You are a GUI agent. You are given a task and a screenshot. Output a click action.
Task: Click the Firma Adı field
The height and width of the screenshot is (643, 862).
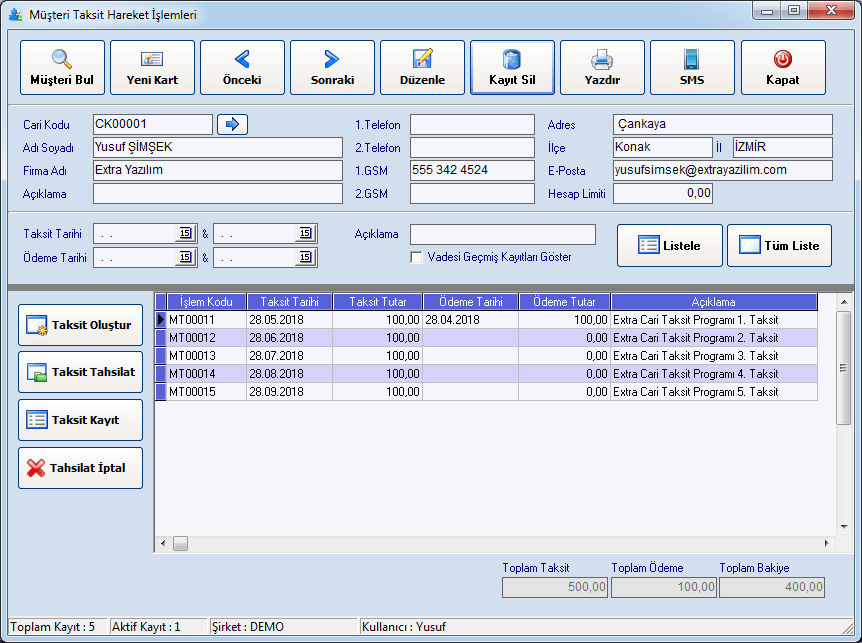[x=218, y=170]
